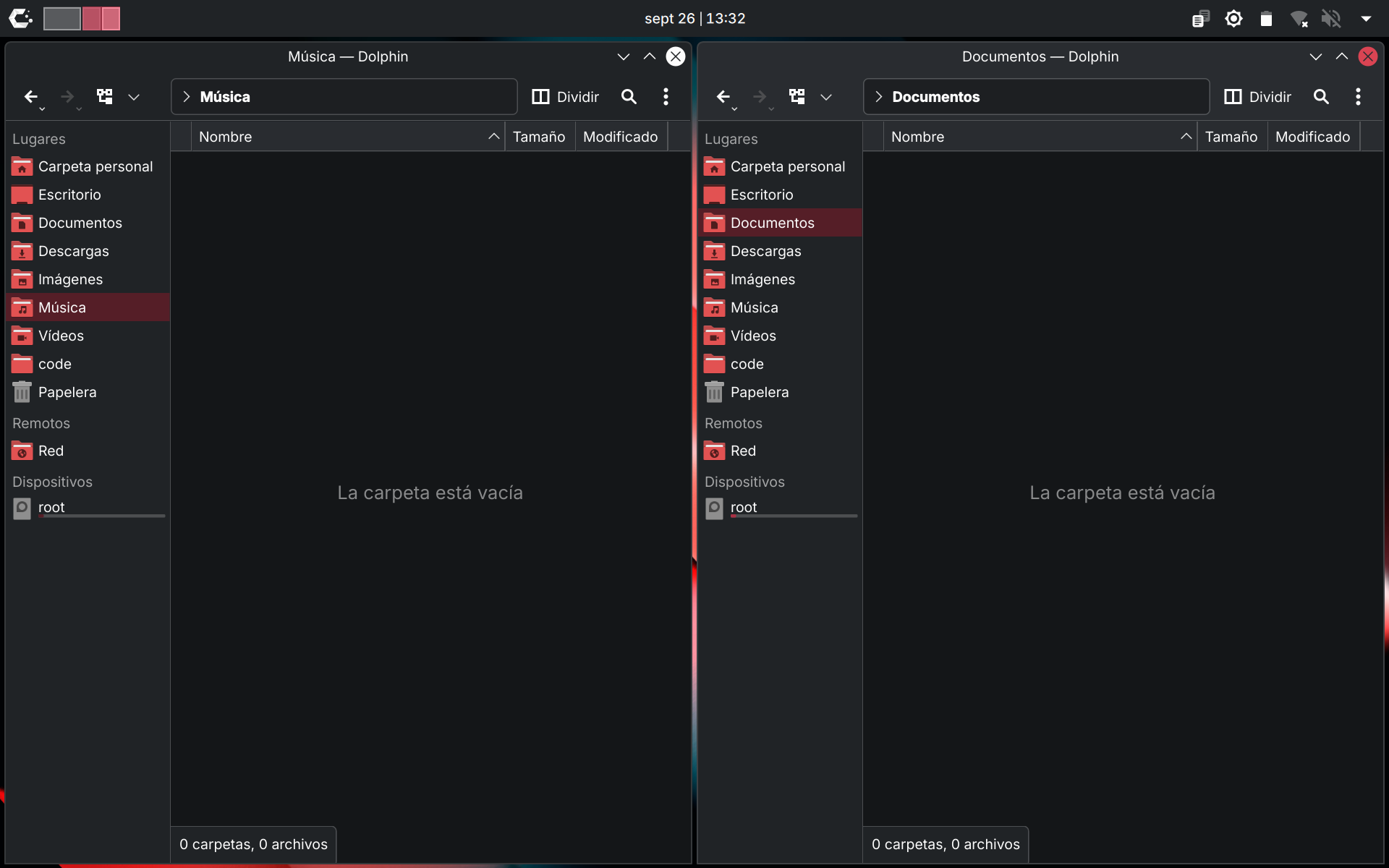Open Red network in Documentos window sidebar
This screenshot has height=868, width=1389.
[x=780, y=451]
